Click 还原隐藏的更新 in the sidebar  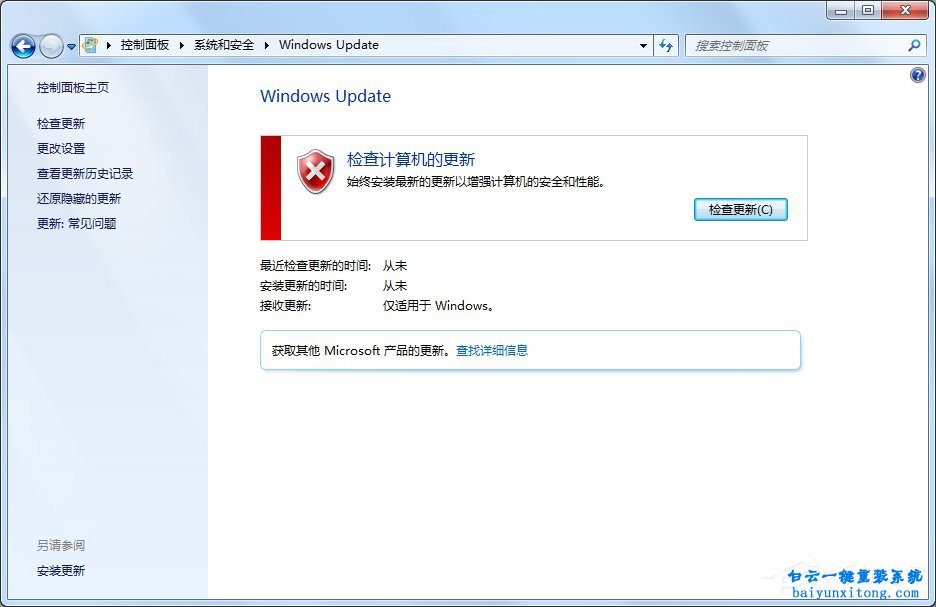click(x=79, y=199)
